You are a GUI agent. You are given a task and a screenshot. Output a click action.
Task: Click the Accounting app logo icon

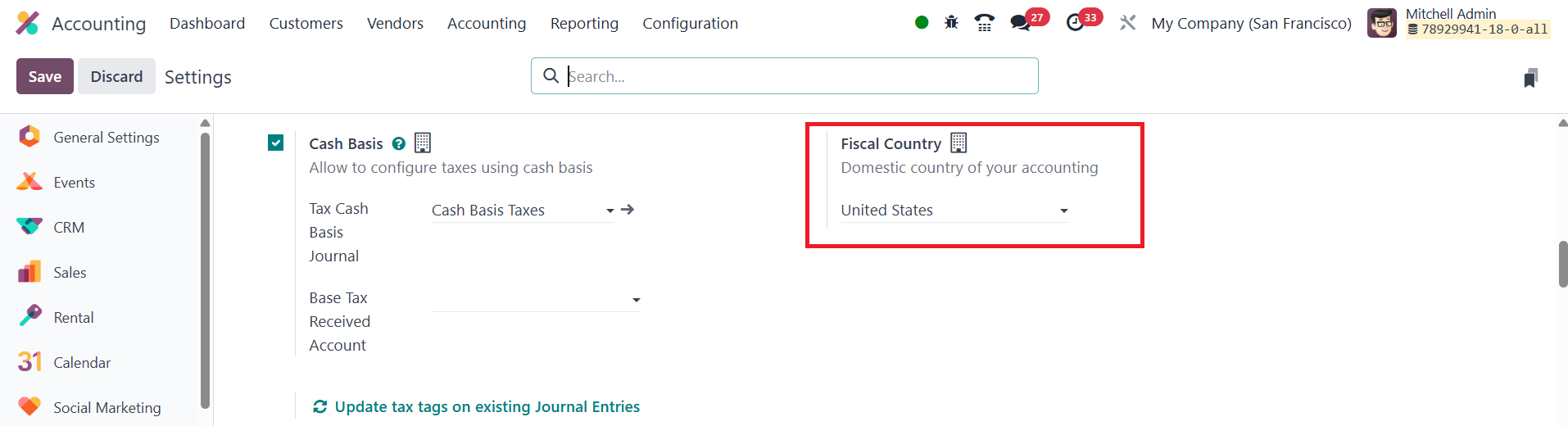(x=27, y=23)
